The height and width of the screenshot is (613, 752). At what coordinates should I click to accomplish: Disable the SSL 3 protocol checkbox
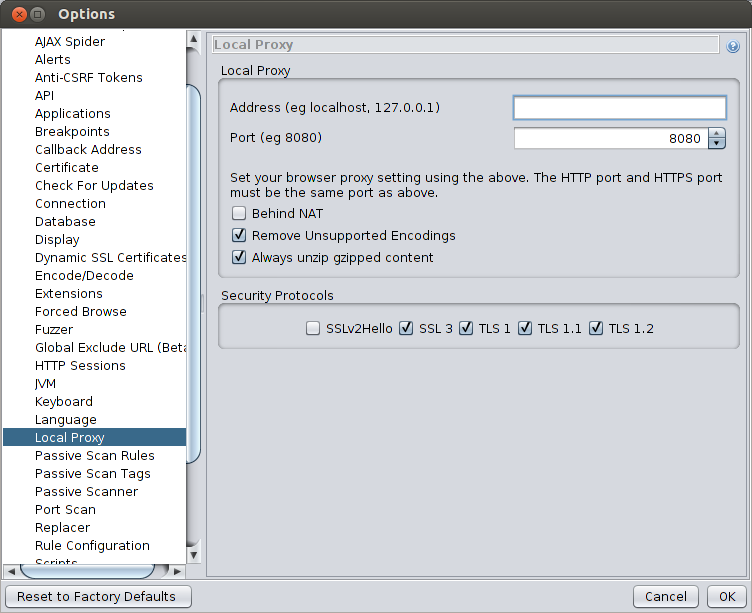tap(406, 328)
